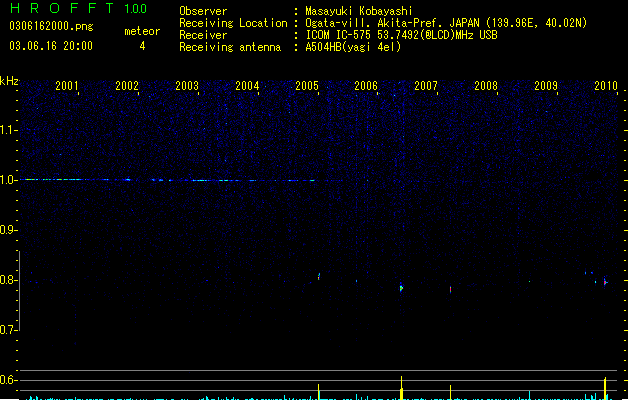
Task: Select the 0306162000.png filename text
Action: 51,26
